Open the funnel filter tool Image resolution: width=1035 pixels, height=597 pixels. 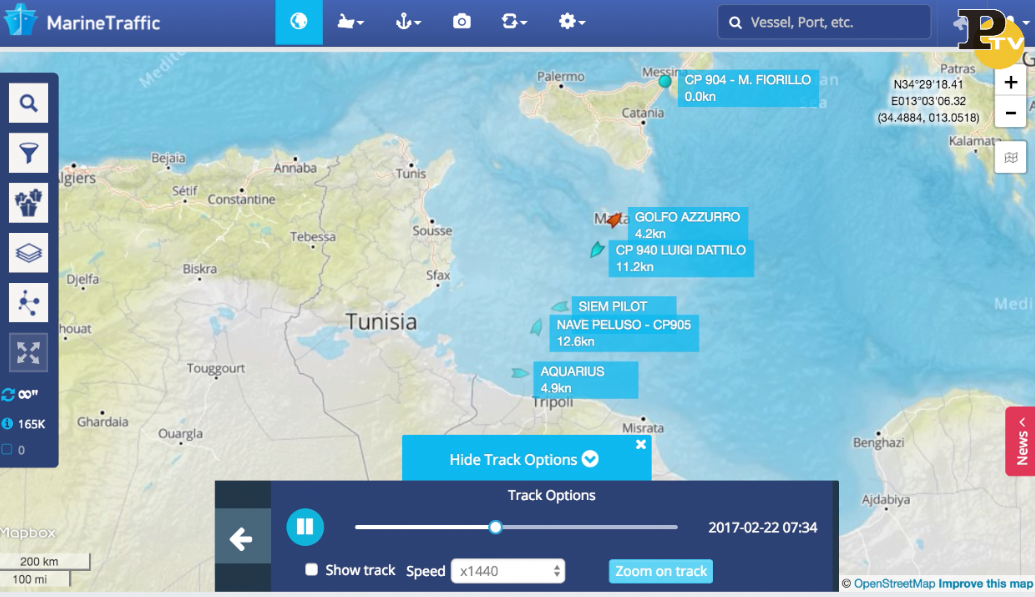pos(28,153)
